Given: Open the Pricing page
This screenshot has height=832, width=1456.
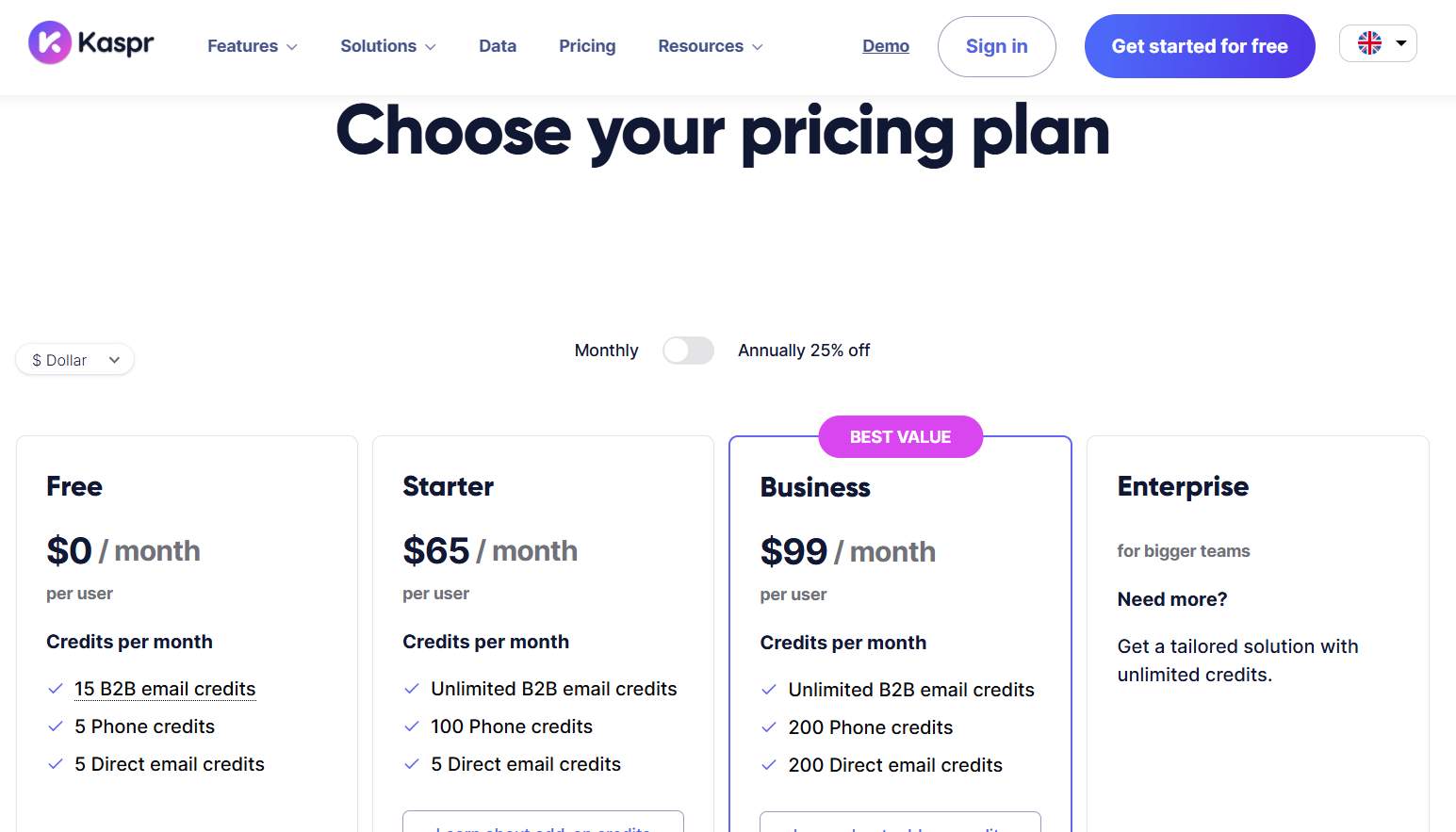Looking at the screenshot, I should [x=586, y=45].
